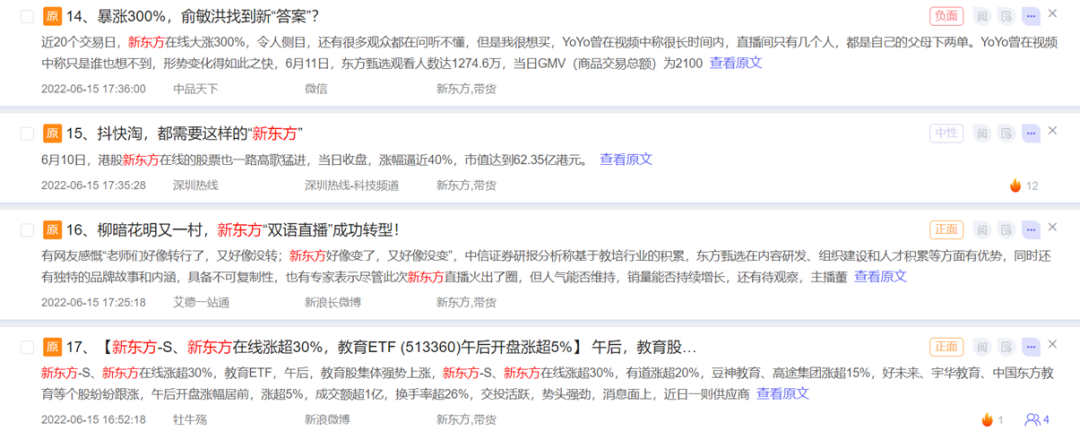This screenshot has height=431, width=1080.
Task: Mark article 17 as read via 阅 icon
Action: 982,346
